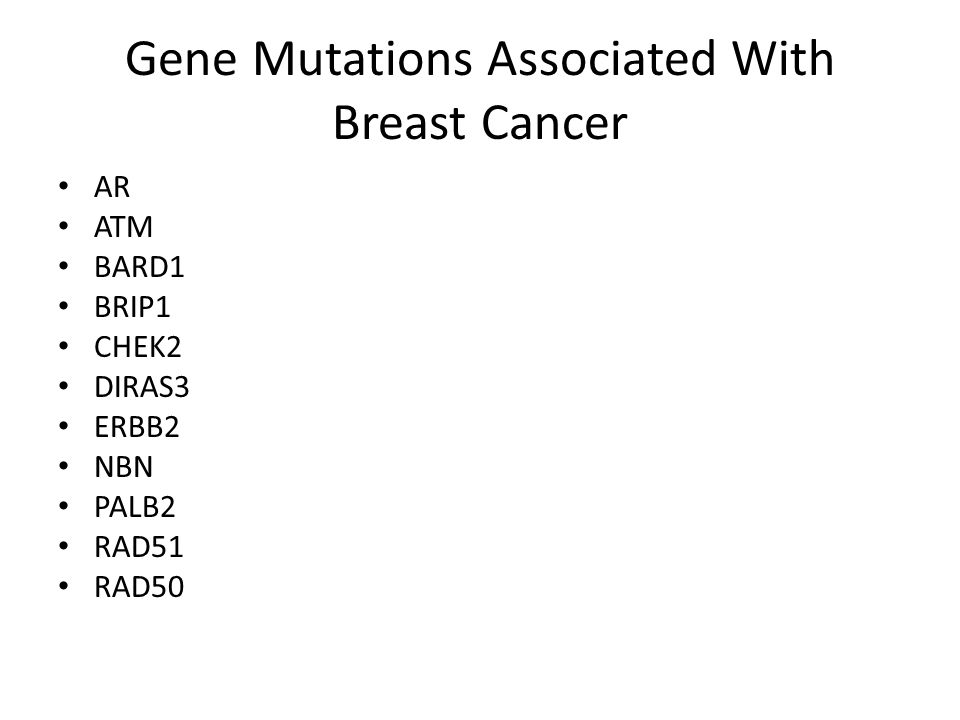960x720 pixels.
Task: Select the Breast Cancer title line
Action: tap(480, 123)
